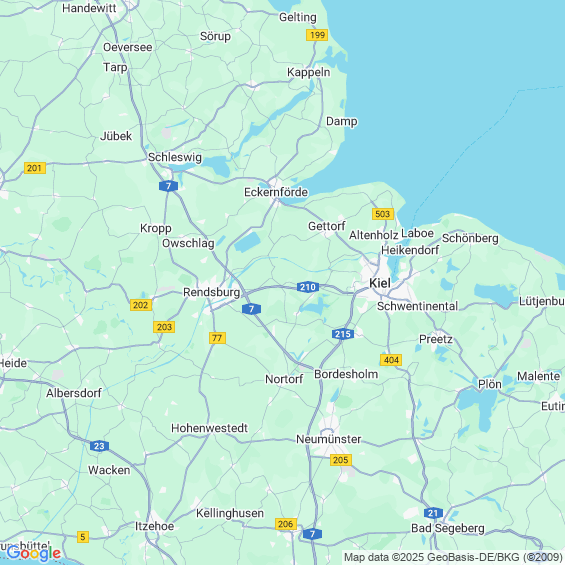This screenshot has height=565, width=565.
Task: Click the Kiel city label
Action: tap(380, 283)
